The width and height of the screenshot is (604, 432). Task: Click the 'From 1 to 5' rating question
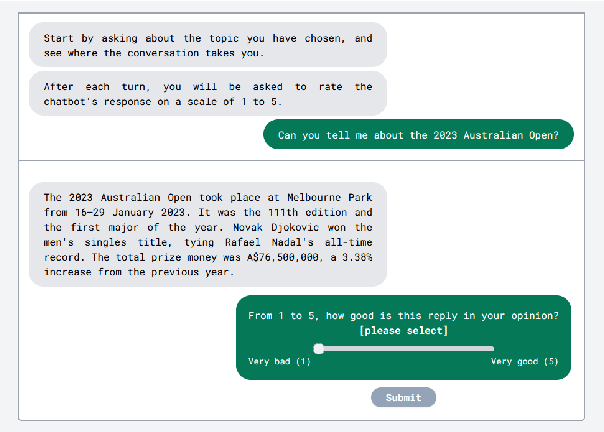pos(403,315)
